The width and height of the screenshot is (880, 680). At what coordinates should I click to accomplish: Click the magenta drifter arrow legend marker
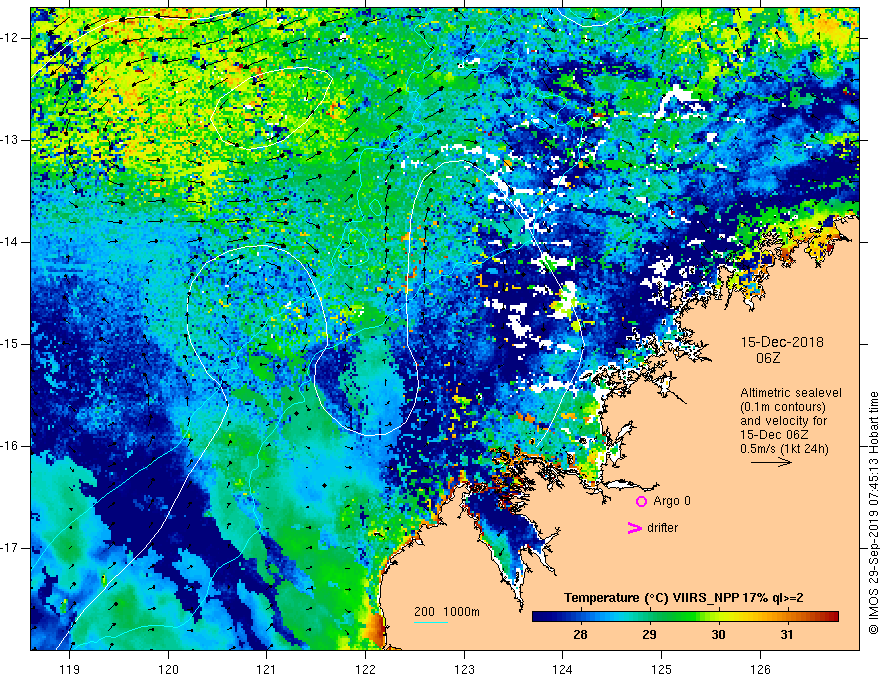coord(634,528)
